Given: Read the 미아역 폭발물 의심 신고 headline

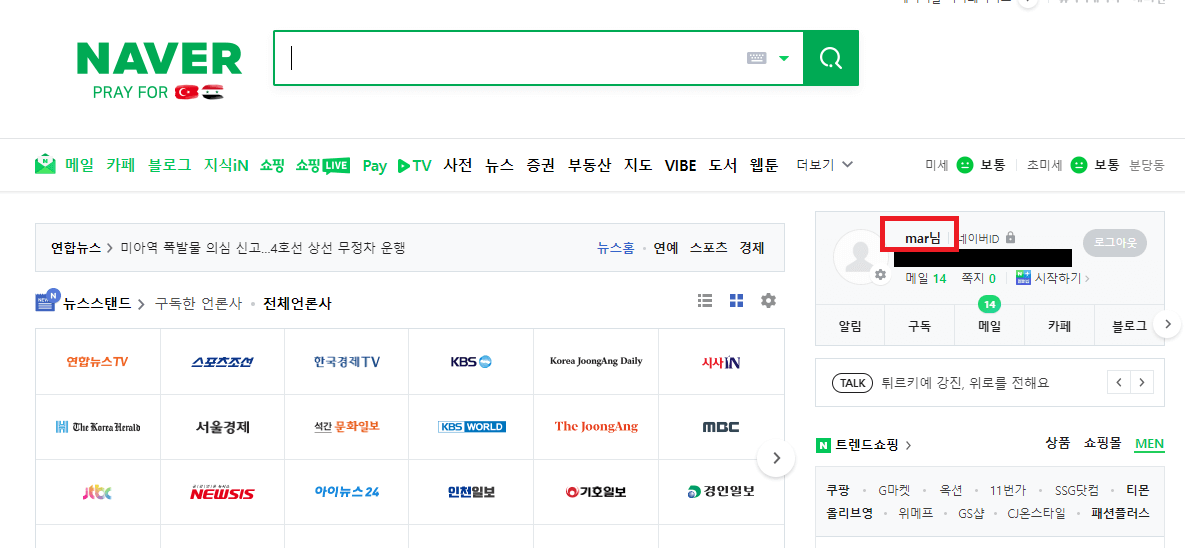Looking at the screenshot, I should (263, 247).
